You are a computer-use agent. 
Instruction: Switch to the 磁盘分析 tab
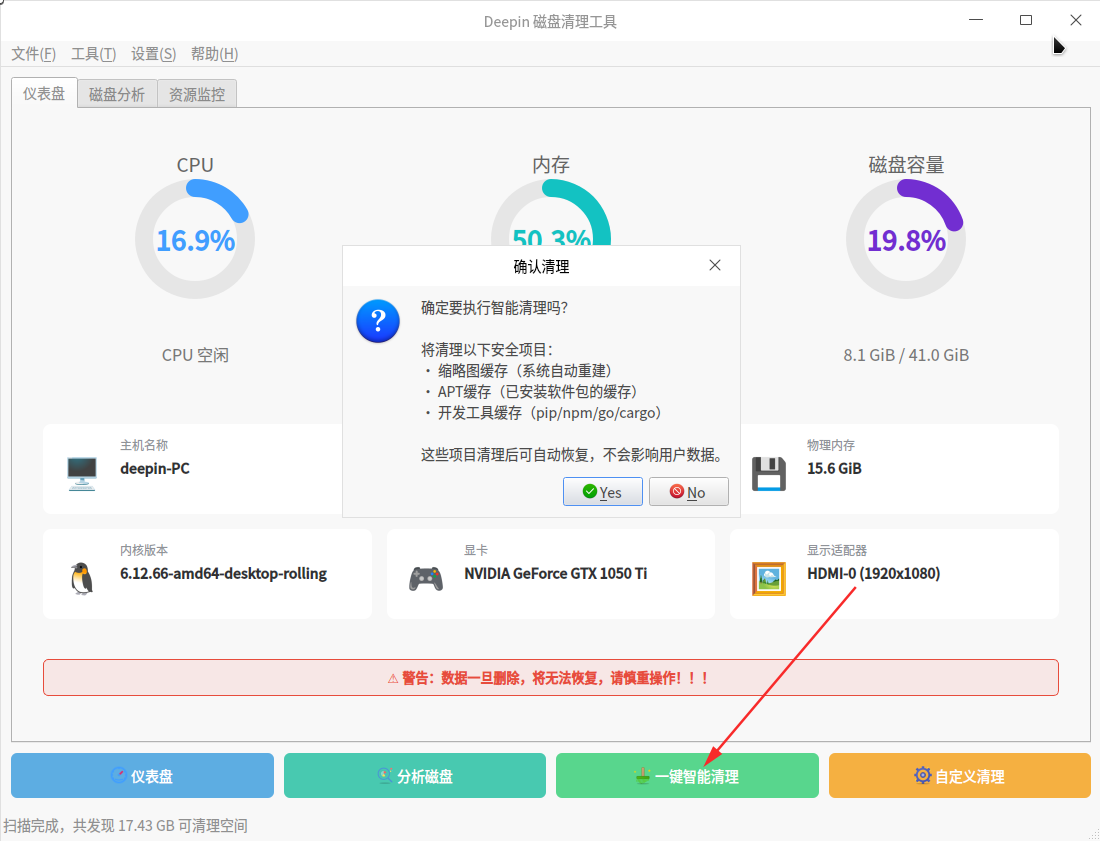[117, 94]
